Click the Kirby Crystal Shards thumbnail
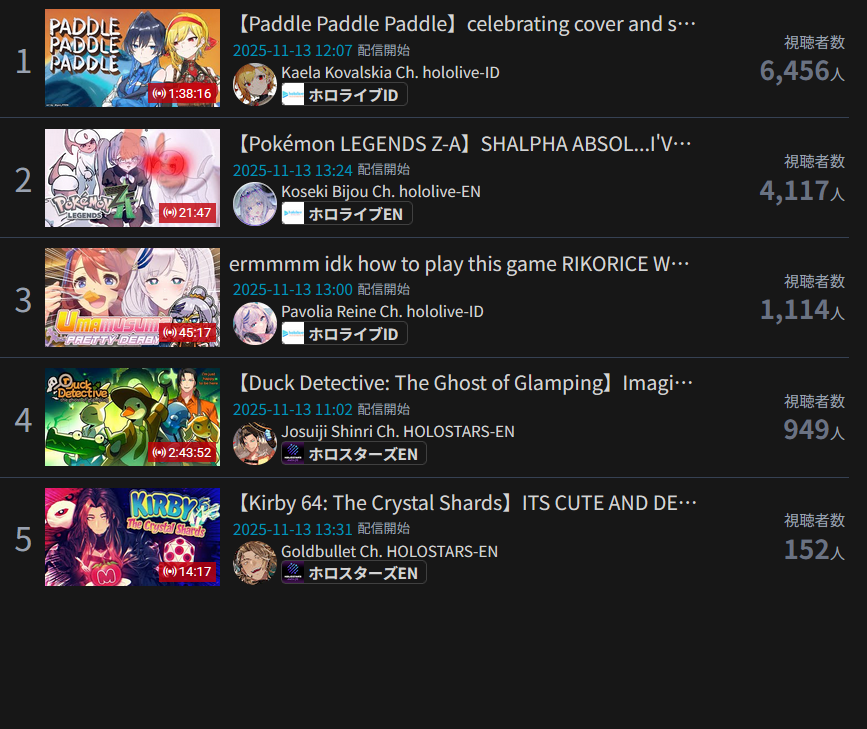 point(132,537)
